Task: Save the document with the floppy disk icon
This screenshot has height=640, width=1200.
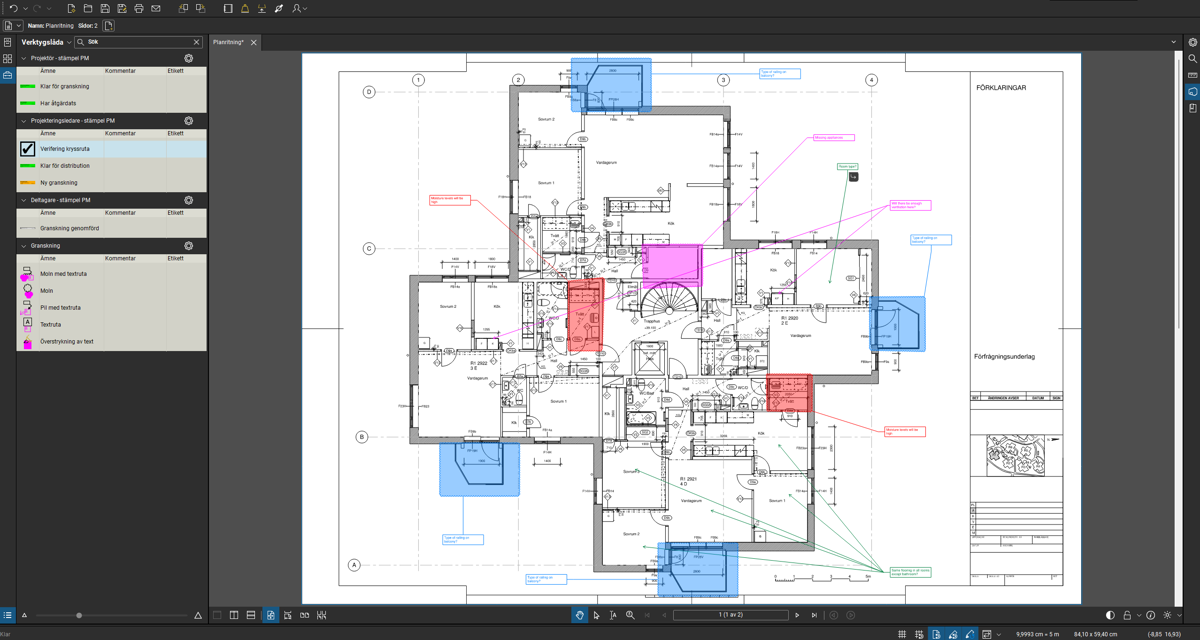Action: point(105,8)
